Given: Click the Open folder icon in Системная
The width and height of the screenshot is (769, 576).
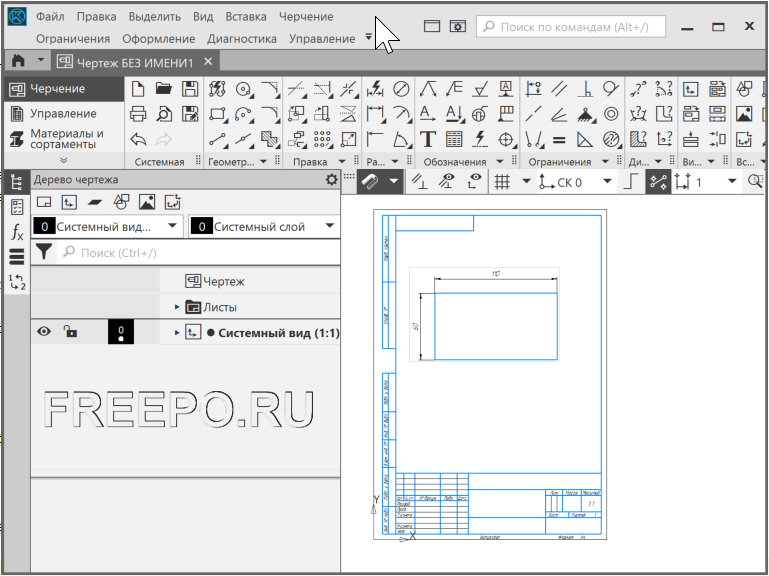Looking at the screenshot, I should tap(164, 89).
